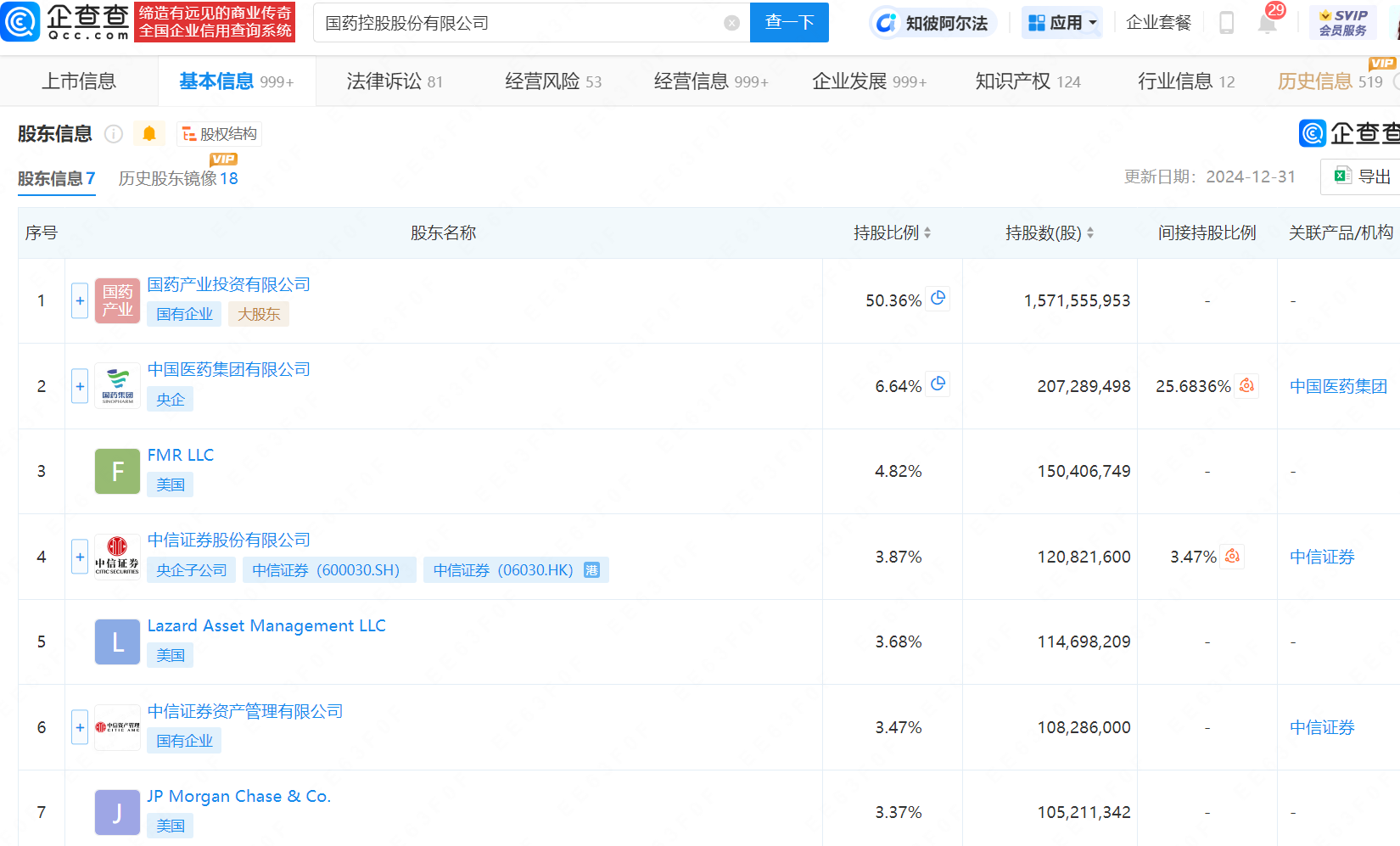Open 中信证券股份有限公司 company link
This screenshot has height=846, width=1400.
pyautogui.click(x=229, y=540)
